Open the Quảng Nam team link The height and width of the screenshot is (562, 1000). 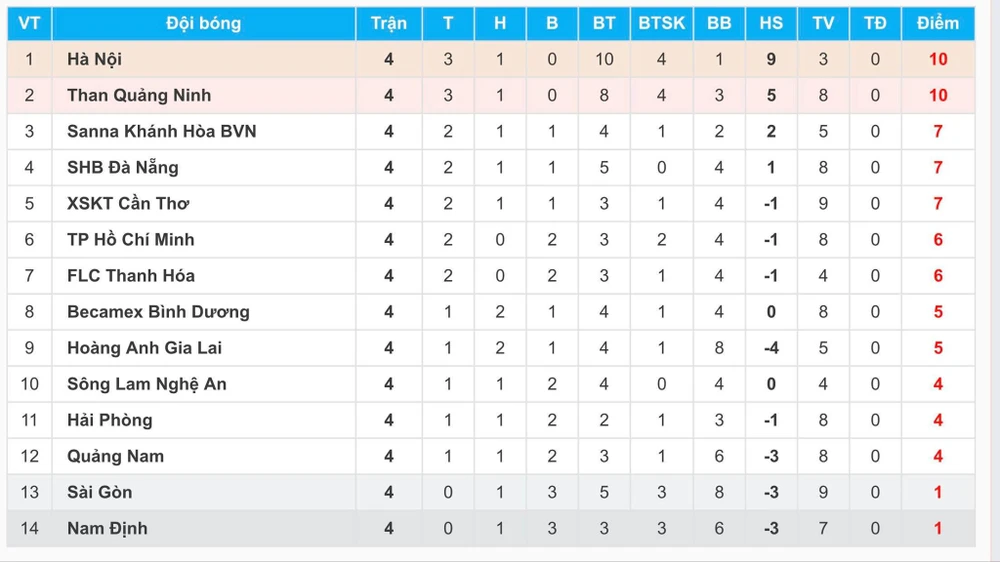coord(115,455)
